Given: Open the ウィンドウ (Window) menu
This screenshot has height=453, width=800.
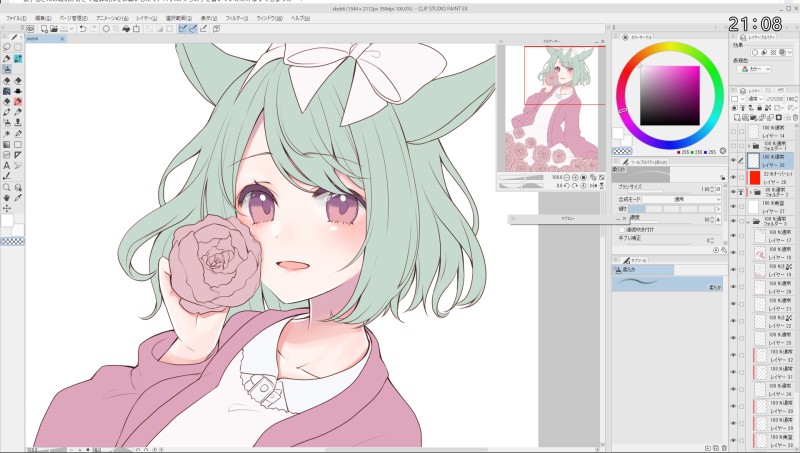Looking at the screenshot, I should 269,18.
